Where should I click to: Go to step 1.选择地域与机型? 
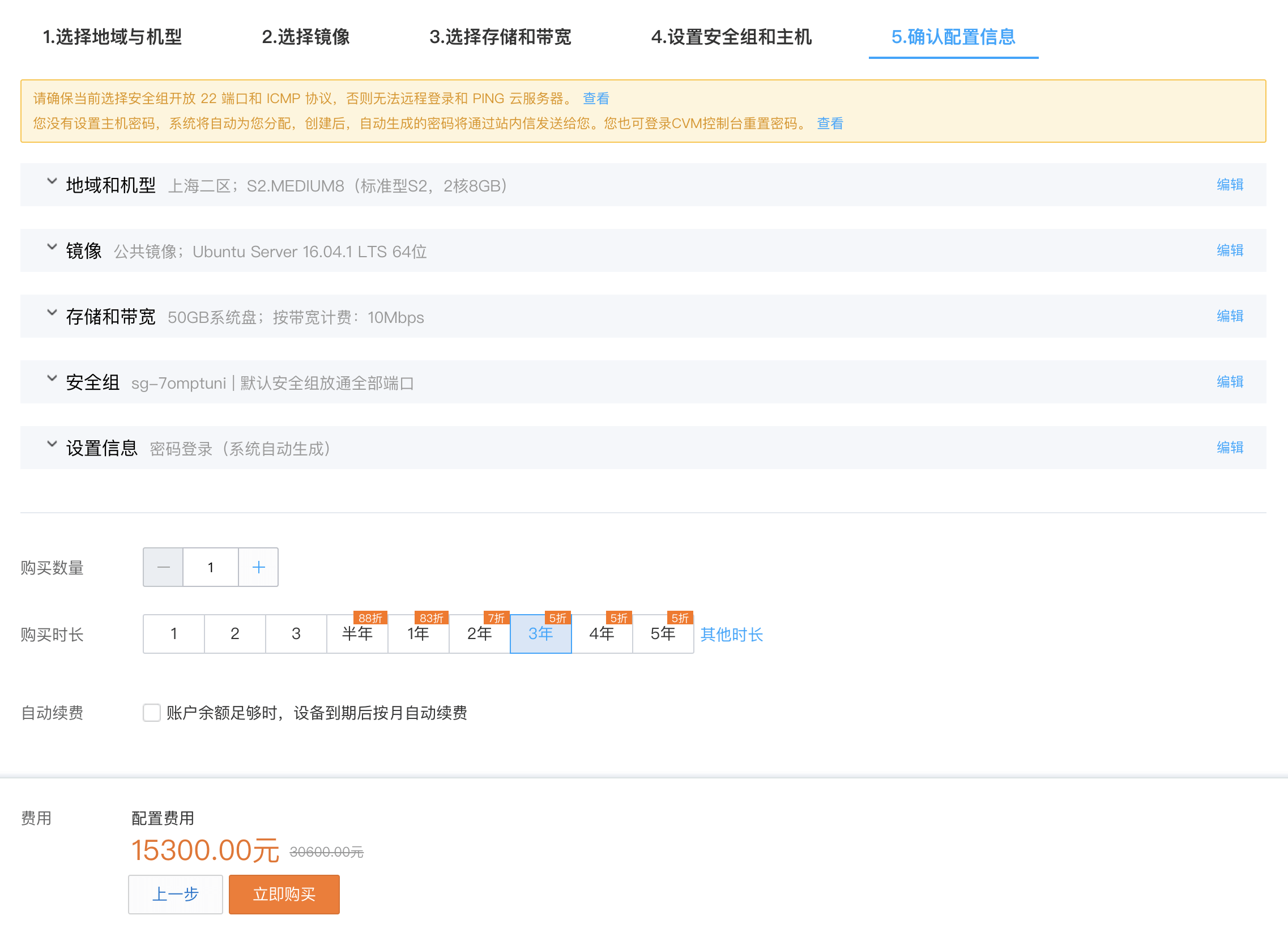[x=113, y=37]
